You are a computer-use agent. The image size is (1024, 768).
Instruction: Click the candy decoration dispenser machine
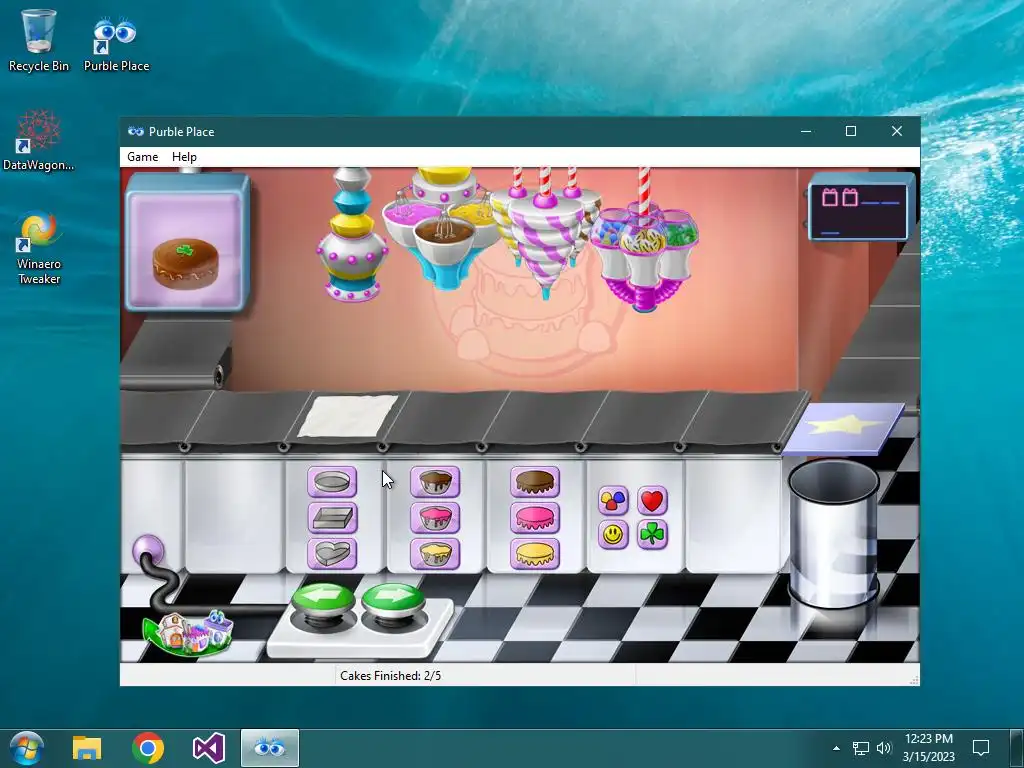(644, 241)
